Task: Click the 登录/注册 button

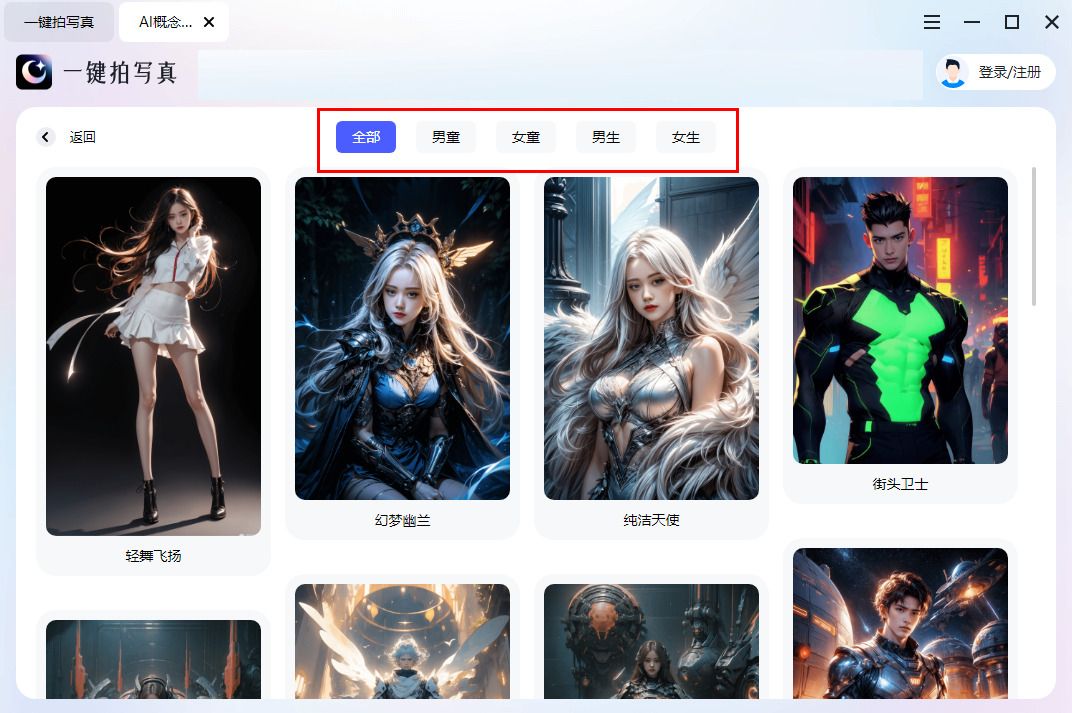Action: click(x=995, y=72)
